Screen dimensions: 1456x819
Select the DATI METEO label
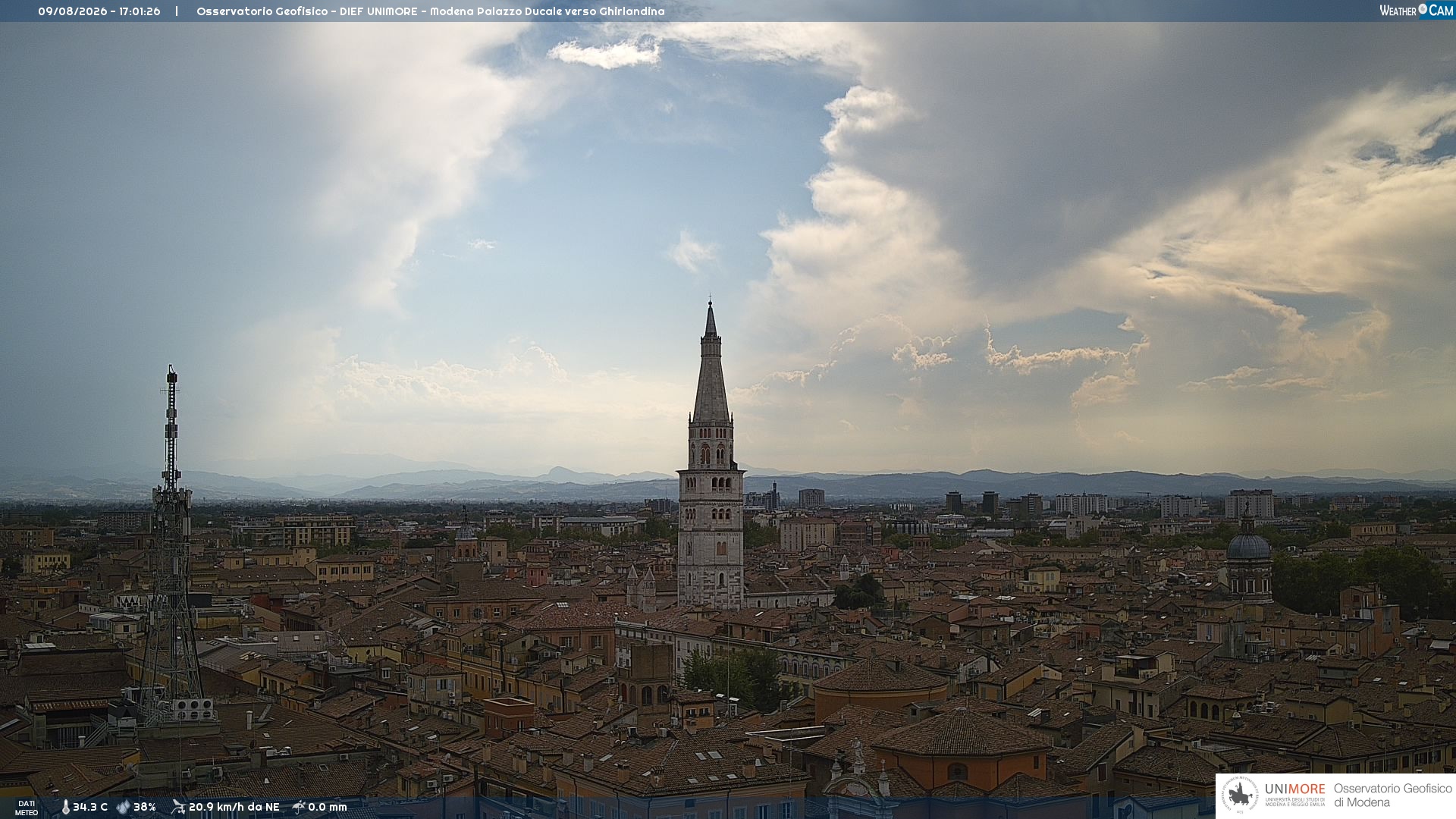pos(27,808)
